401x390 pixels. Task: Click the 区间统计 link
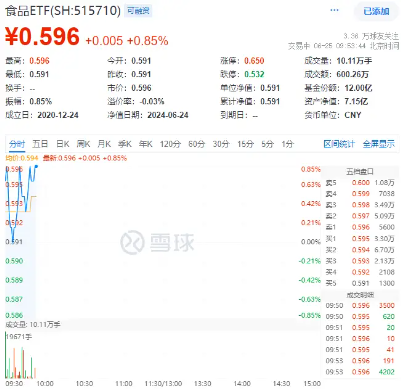pos(339,144)
